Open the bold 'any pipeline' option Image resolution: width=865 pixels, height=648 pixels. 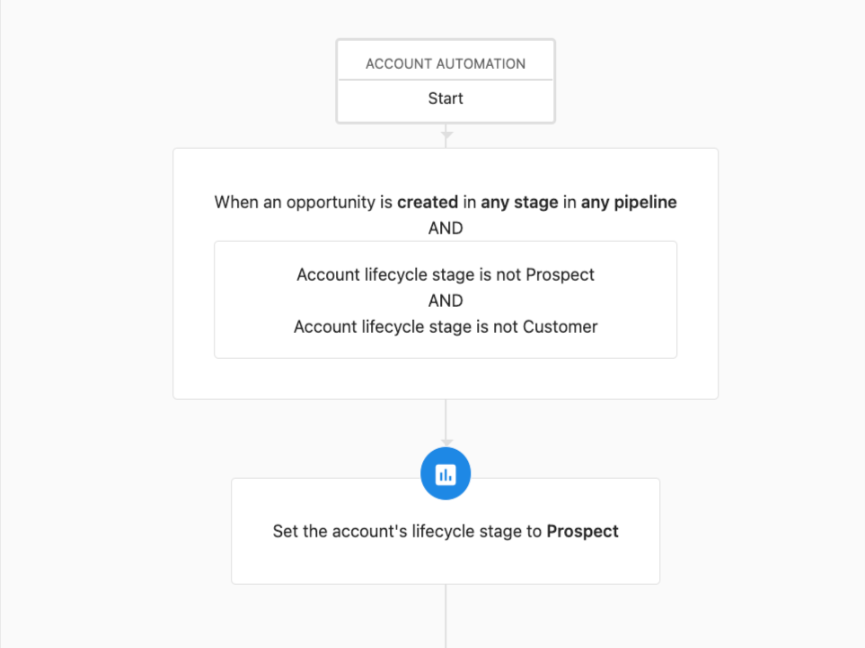pyautogui.click(x=628, y=202)
